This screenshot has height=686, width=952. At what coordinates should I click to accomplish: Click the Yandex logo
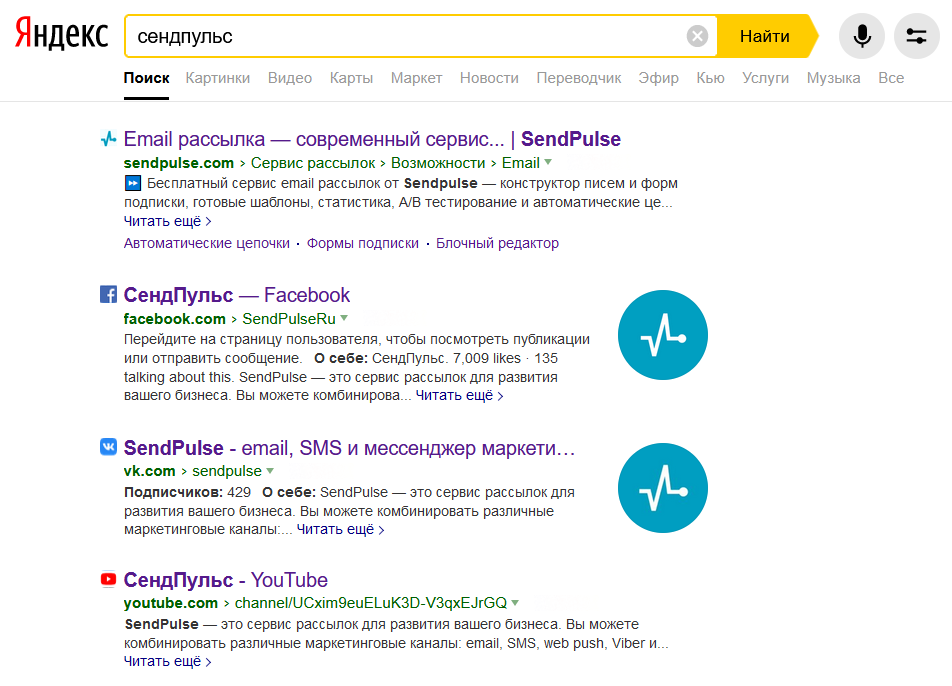(62, 34)
